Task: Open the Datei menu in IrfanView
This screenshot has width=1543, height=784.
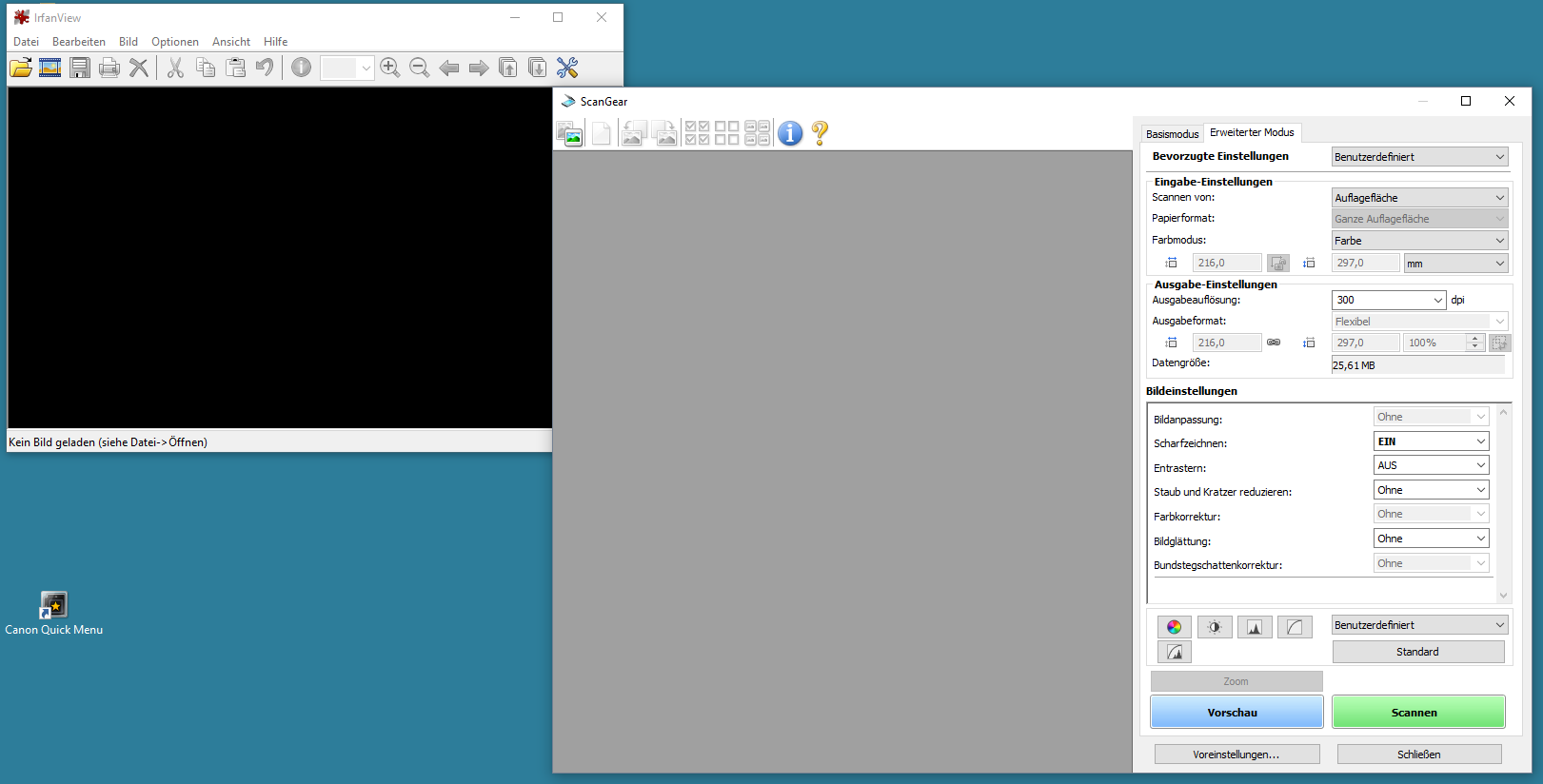Action: [27, 42]
